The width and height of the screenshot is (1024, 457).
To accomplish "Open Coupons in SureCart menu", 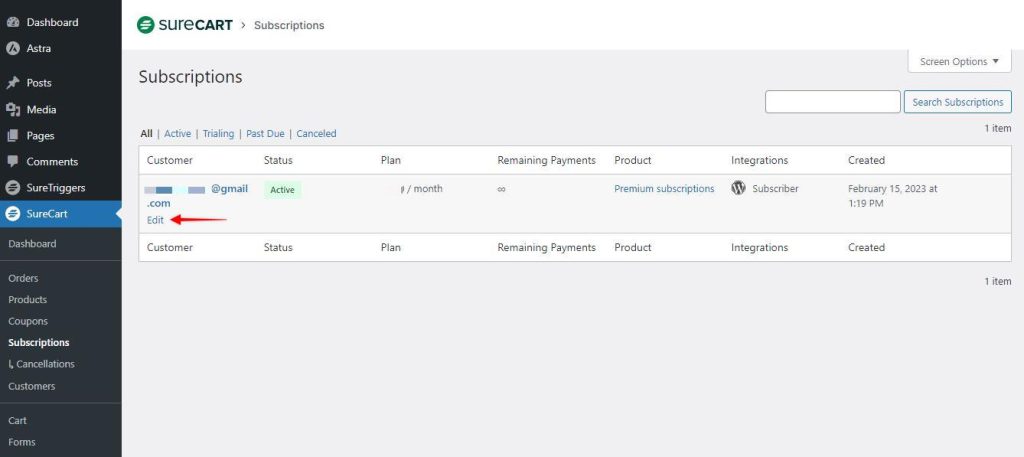I will tap(28, 321).
